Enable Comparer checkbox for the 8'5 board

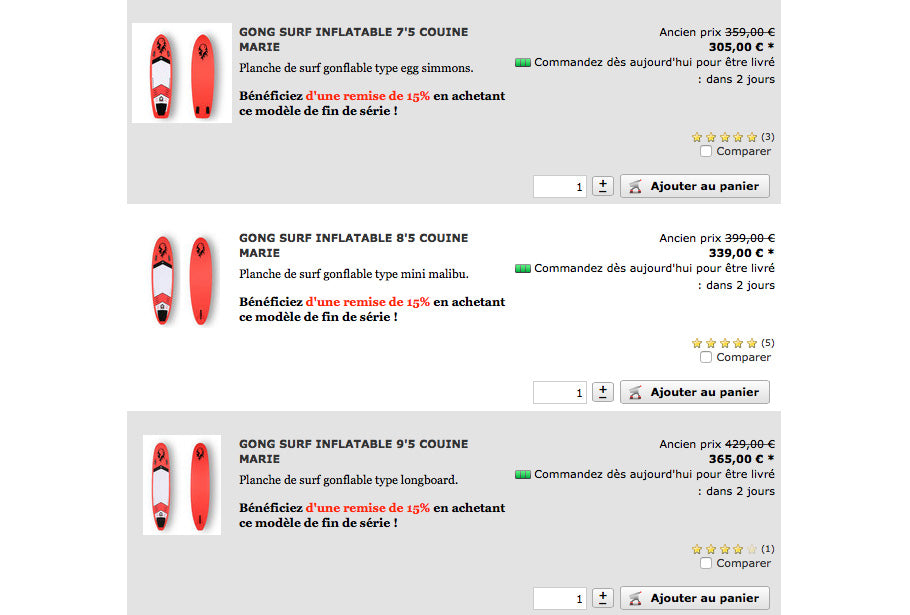(706, 357)
